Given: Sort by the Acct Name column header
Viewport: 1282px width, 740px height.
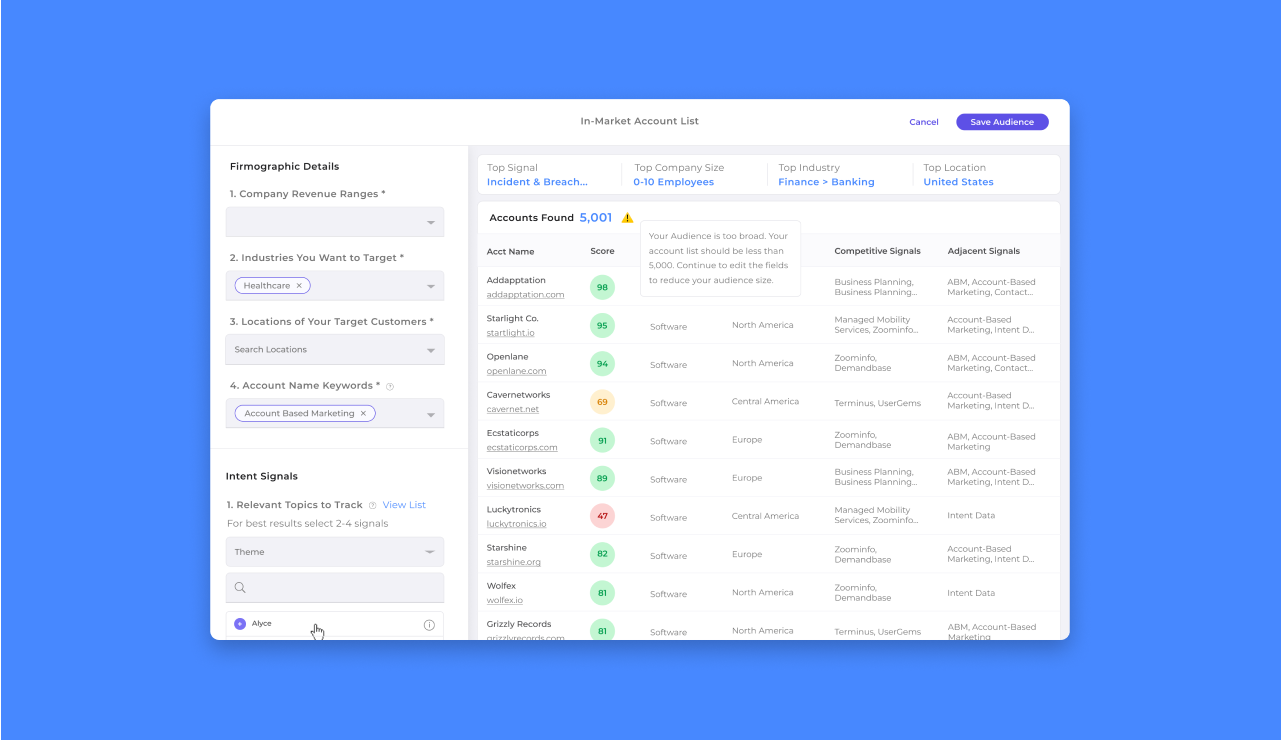Looking at the screenshot, I should [x=510, y=251].
